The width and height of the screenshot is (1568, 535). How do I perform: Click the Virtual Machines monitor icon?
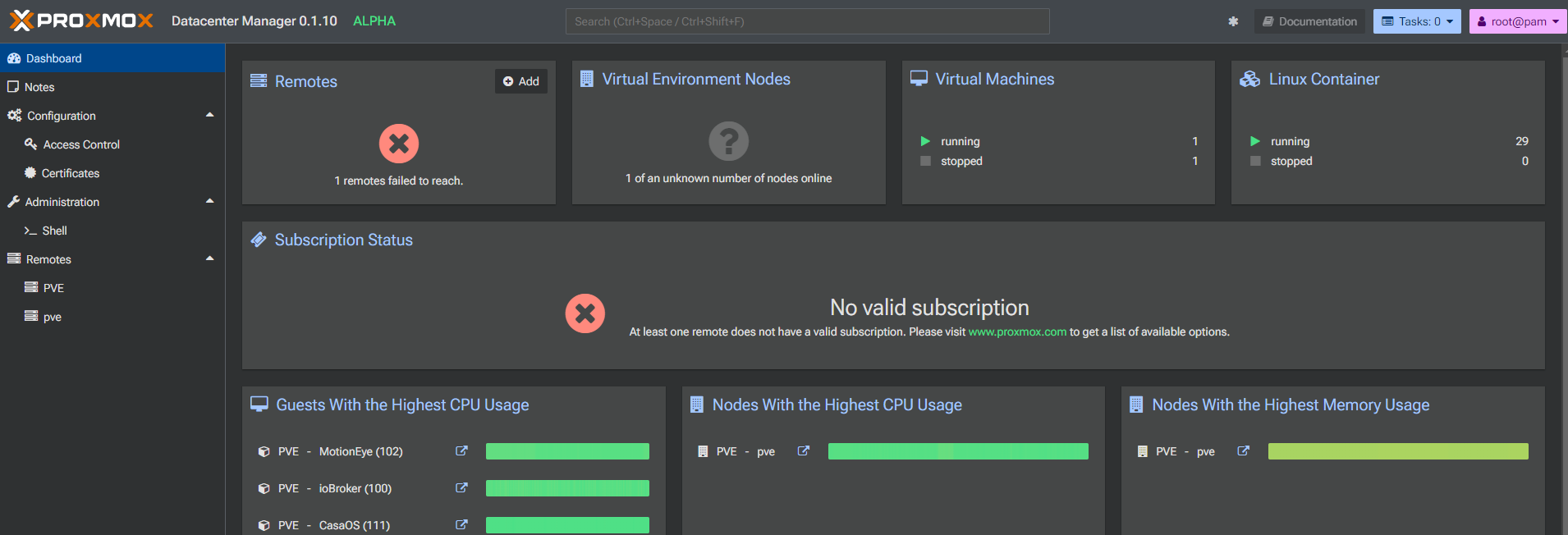[919, 78]
